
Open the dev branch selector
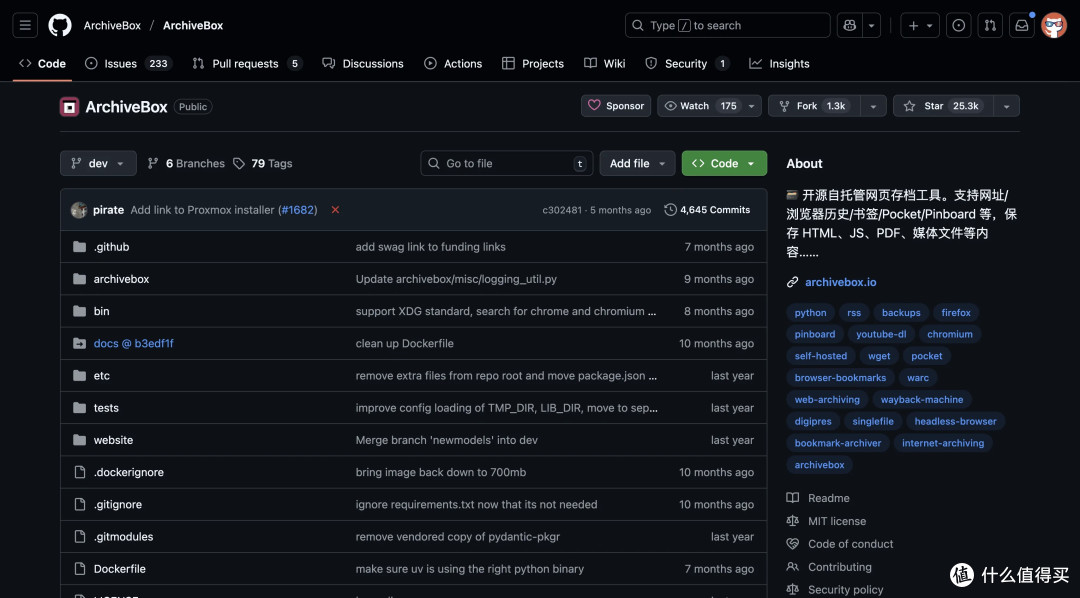click(98, 163)
